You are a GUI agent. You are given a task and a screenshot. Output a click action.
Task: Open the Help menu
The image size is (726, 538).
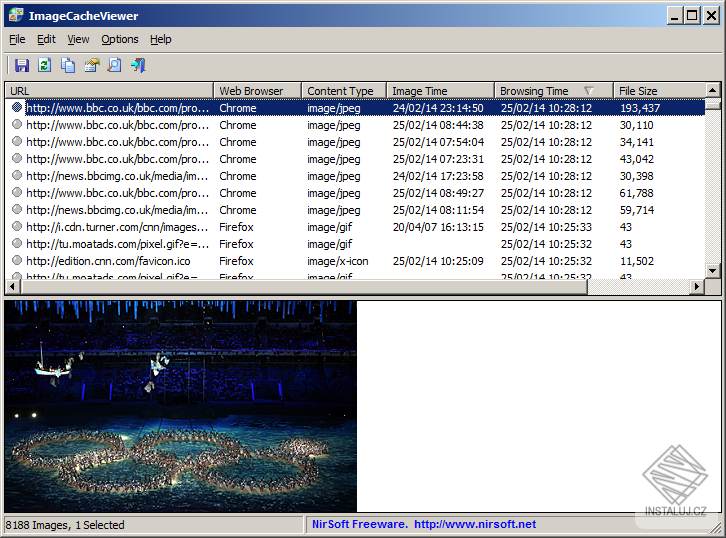[x=161, y=39]
